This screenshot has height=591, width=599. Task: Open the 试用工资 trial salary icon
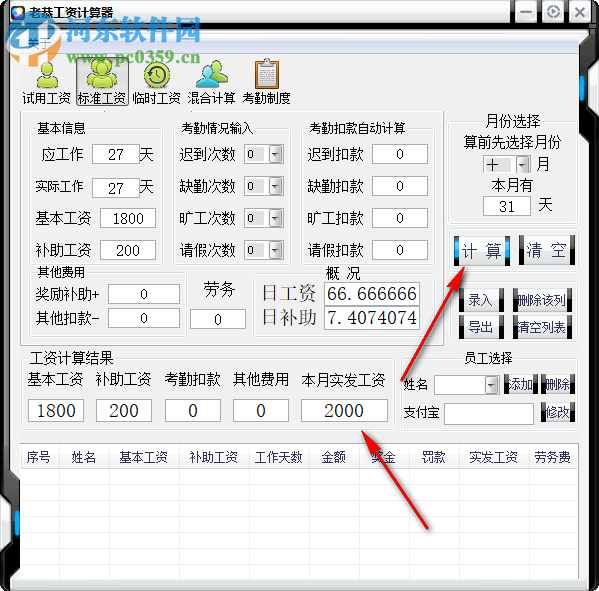pos(47,83)
